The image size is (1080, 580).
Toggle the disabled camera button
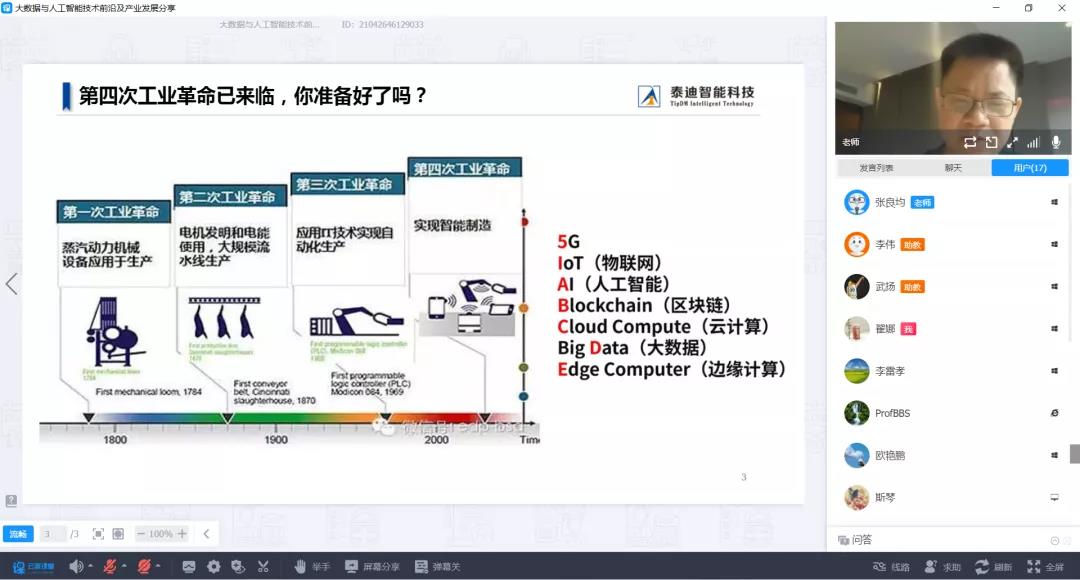(144, 567)
